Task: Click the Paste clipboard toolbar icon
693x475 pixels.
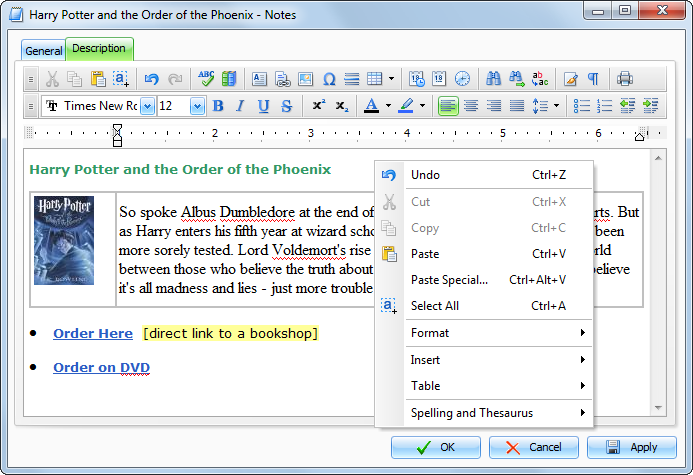Action: click(98, 79)
